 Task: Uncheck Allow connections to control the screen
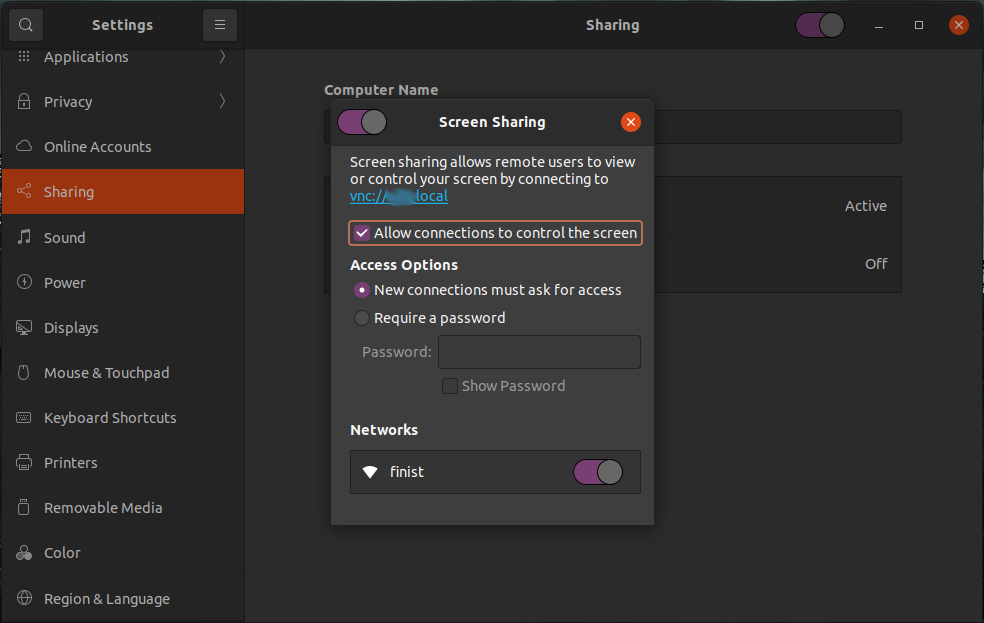pyautogui.click(x=362, y=233)
